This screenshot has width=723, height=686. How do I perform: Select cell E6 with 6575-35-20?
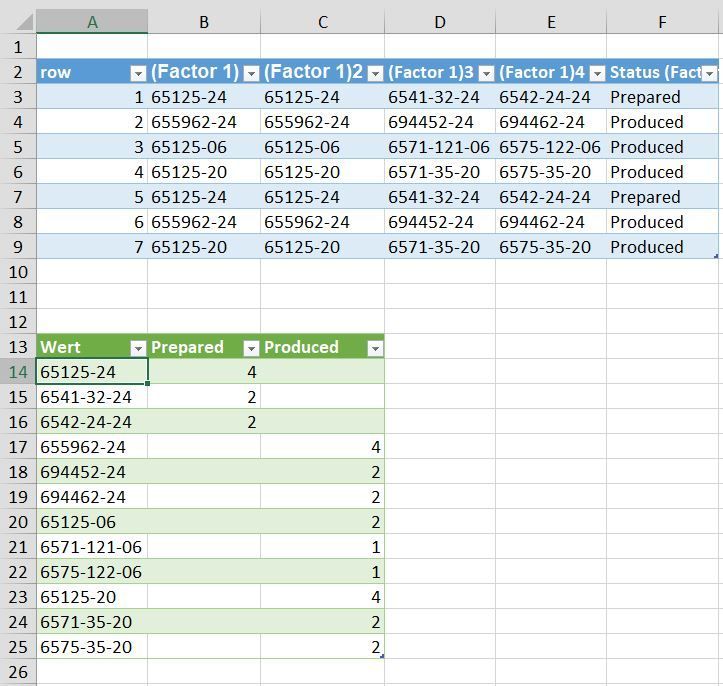[x=551, y=172]
